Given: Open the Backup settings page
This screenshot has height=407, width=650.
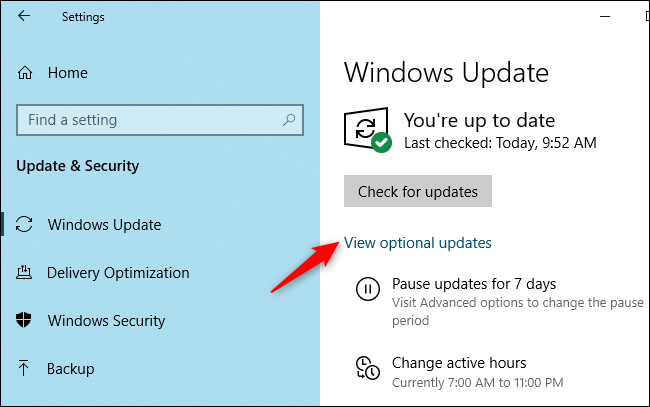Looking at the screenshot, I should point(70,369).
